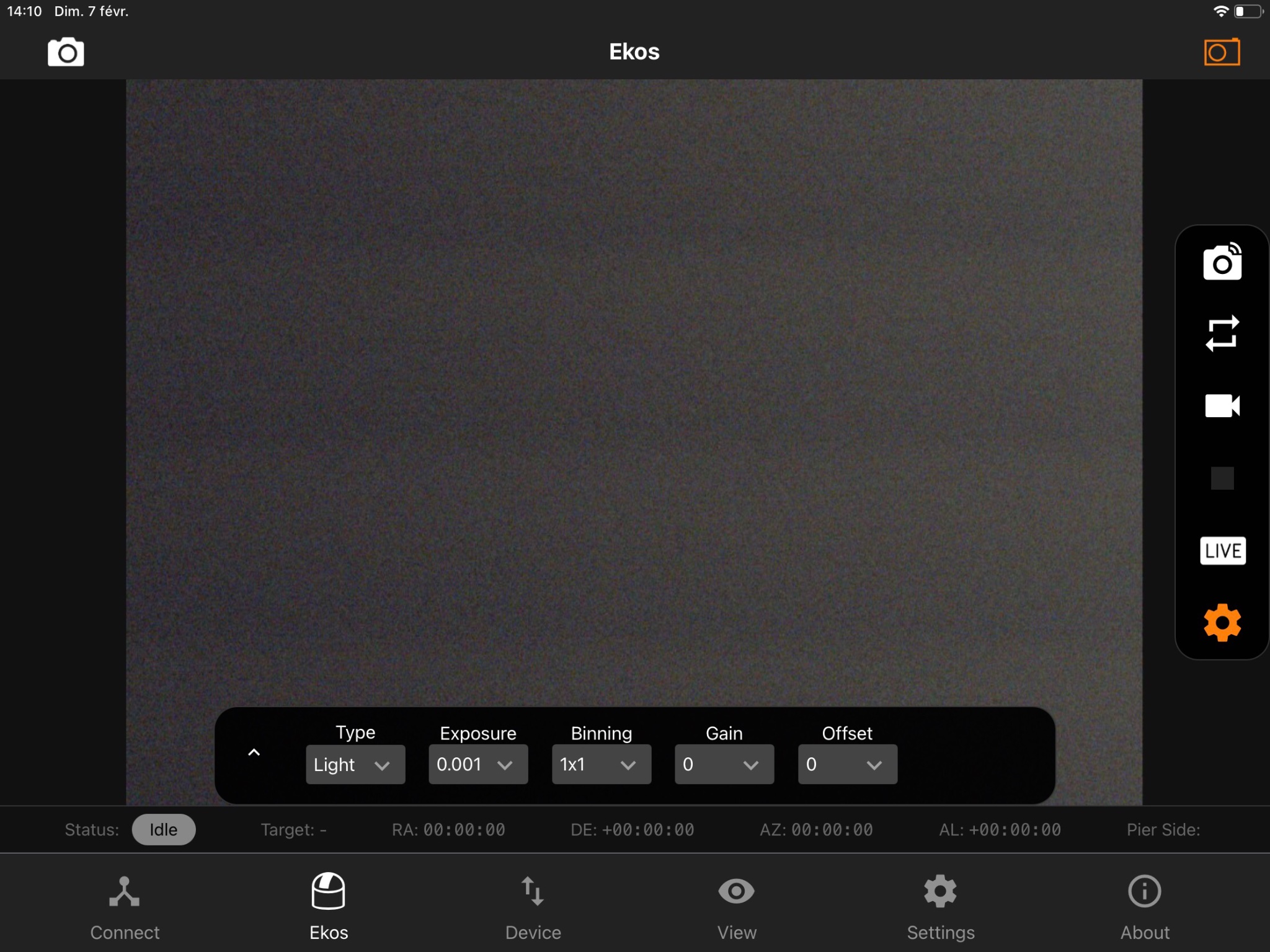
Task: Click the Idle status badge
Action: click(x=164, y=829)
